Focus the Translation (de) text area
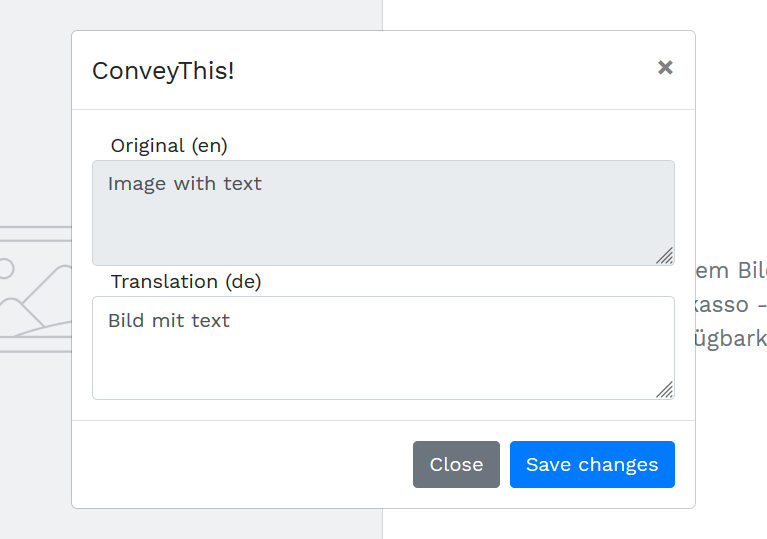 coord(383,348)
